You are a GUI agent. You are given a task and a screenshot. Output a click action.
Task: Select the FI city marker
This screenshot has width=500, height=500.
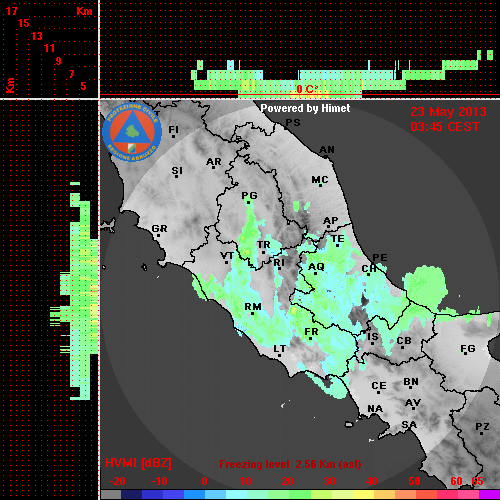173,131
